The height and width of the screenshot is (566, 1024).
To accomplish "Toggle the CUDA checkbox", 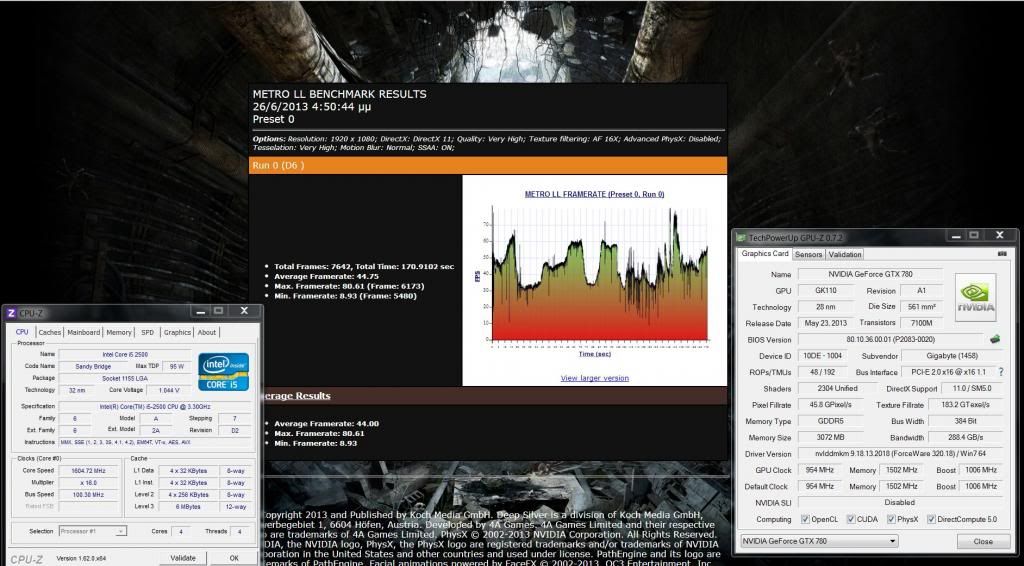I will (x=850, y=519).
